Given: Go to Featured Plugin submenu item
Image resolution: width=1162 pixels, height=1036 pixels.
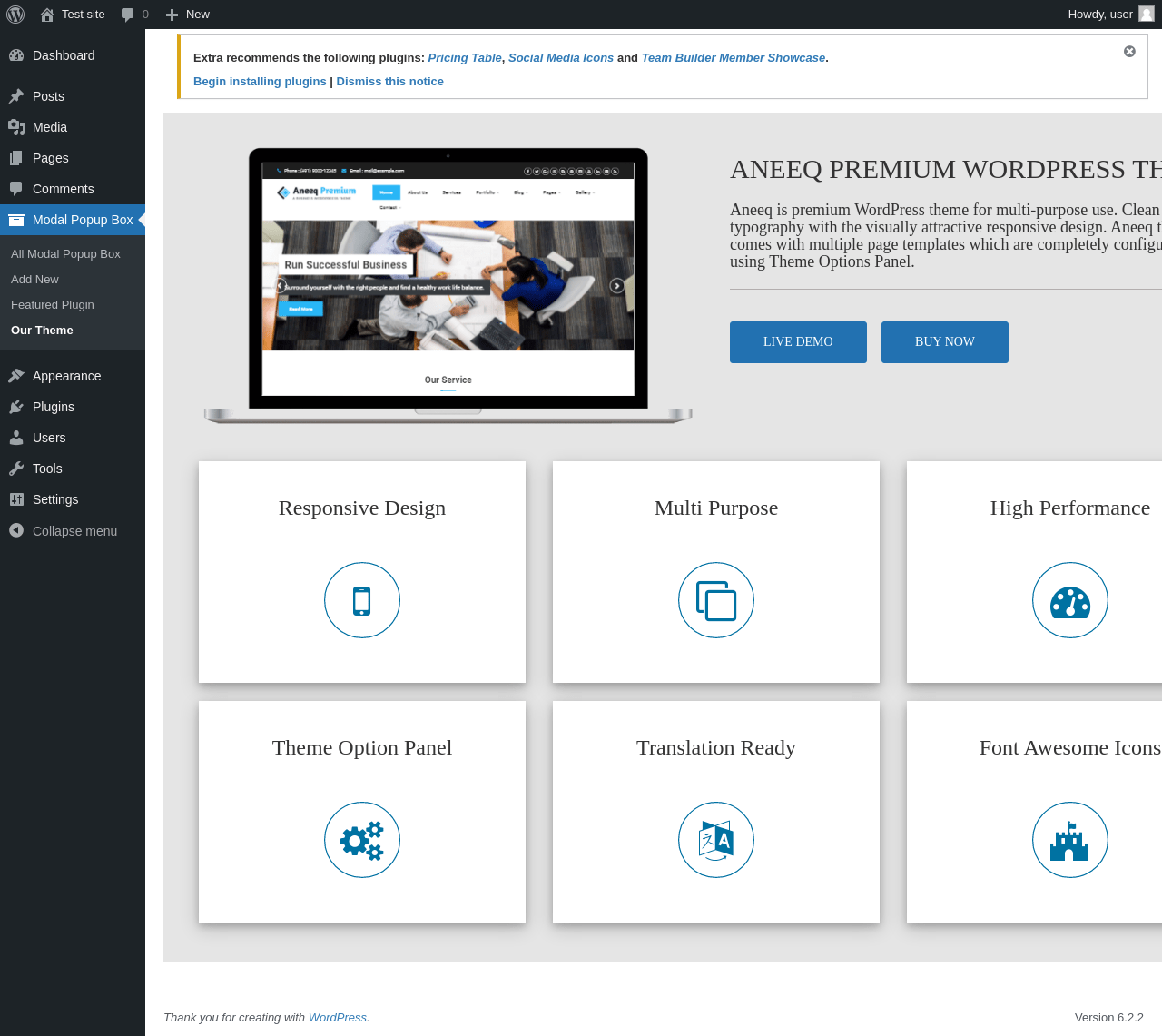Looking at the screenshot, I should (x=53, y=305).
